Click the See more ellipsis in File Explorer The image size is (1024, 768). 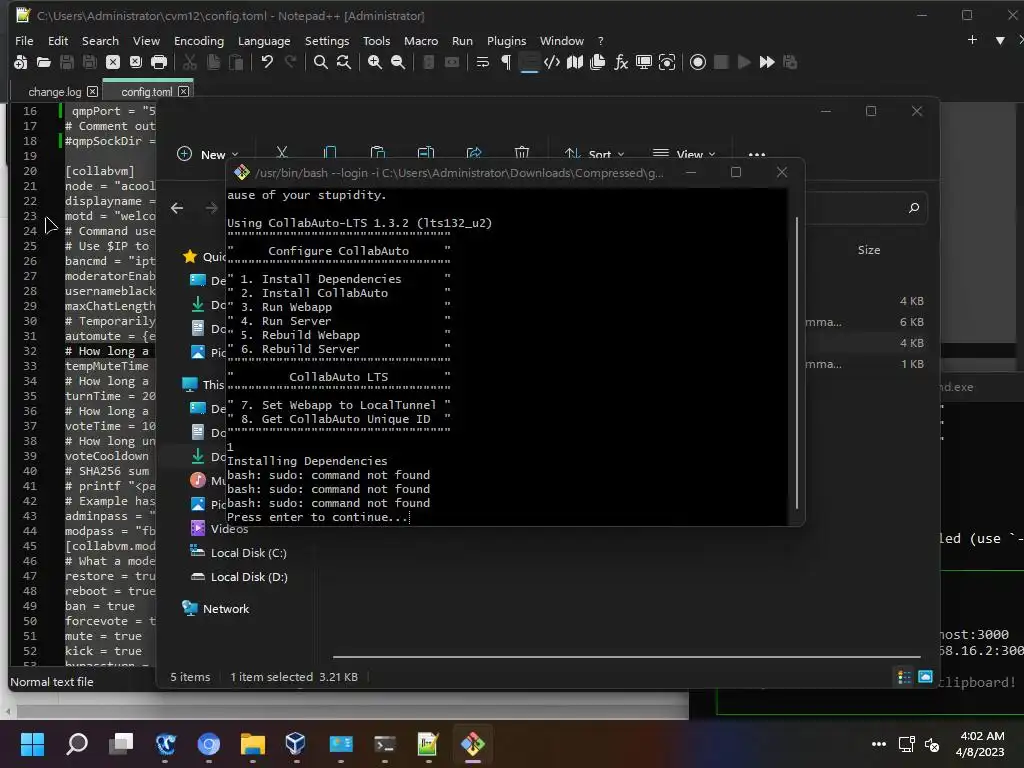coord(757,154)
